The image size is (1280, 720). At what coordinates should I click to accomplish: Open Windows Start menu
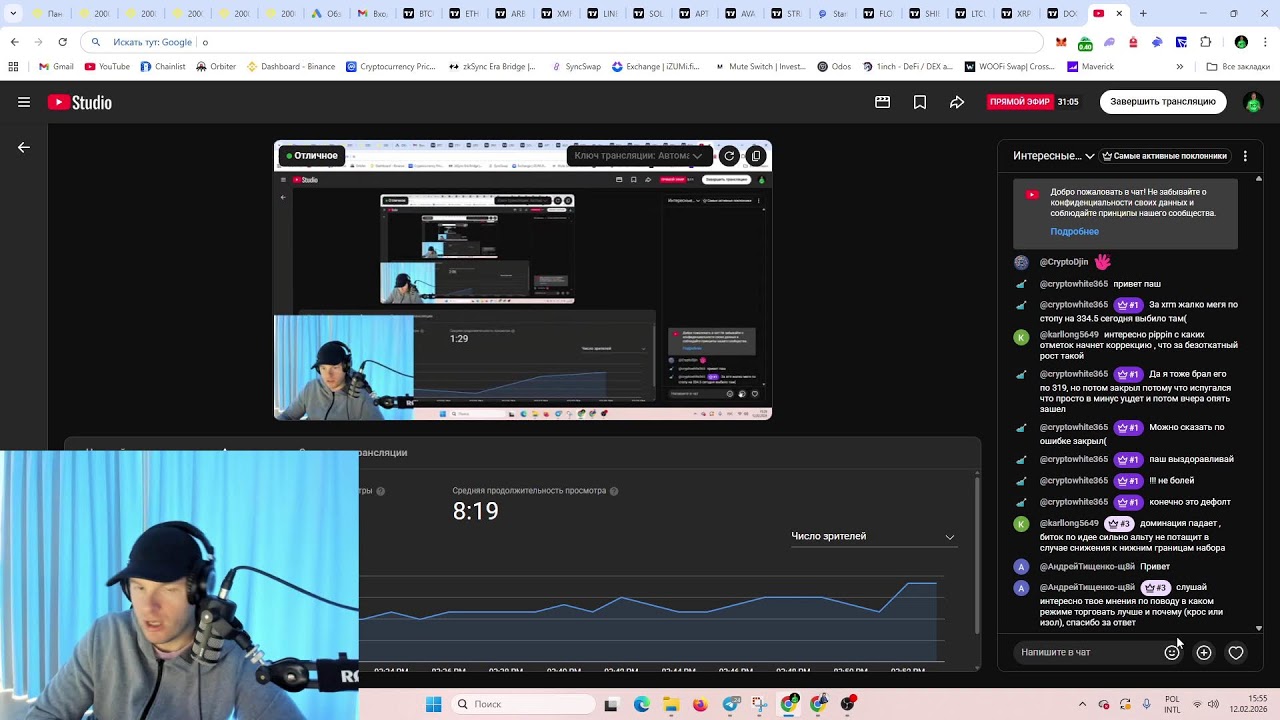coord(433,704)
